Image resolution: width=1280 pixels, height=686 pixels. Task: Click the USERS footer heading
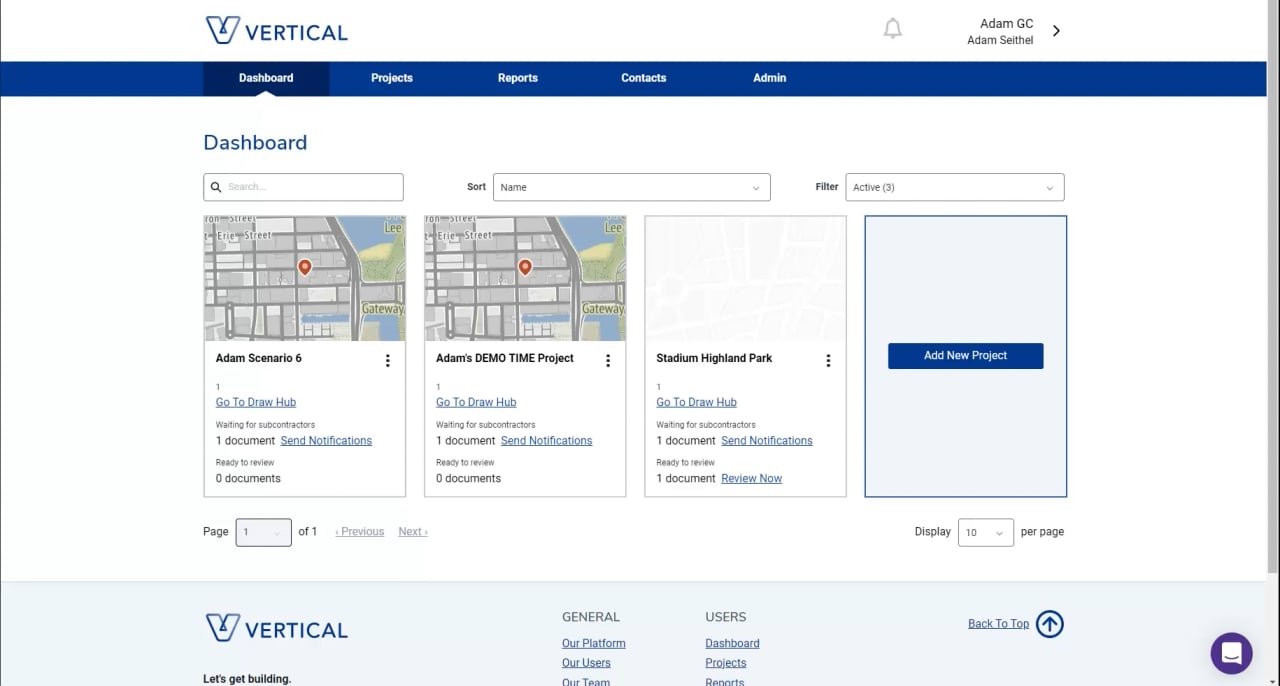(x=726, y=617)
